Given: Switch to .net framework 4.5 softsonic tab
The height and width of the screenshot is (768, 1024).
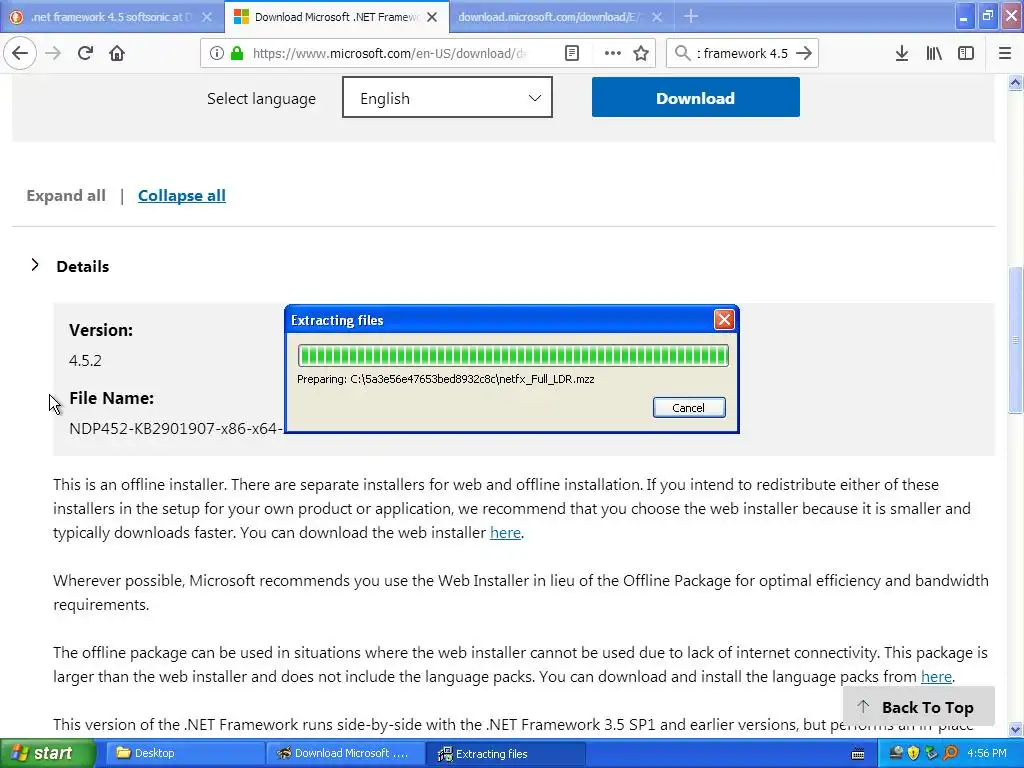Looking at the screenshot, I should pos(111,17).
